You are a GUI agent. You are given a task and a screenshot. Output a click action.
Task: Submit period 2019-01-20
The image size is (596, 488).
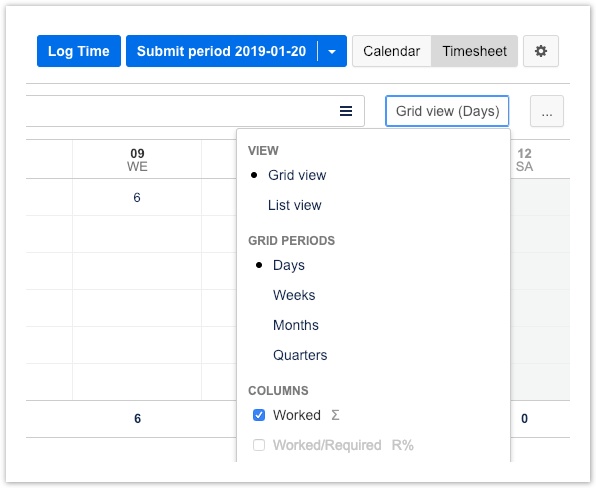(222, 51)
